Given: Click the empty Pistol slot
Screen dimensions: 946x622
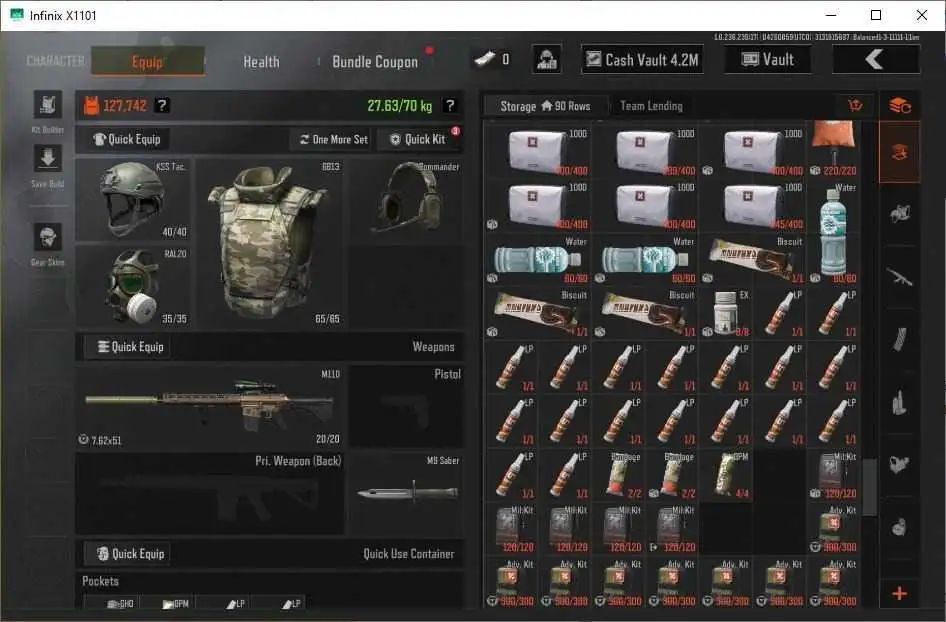Looking at the screenshot, I should 407,407.
